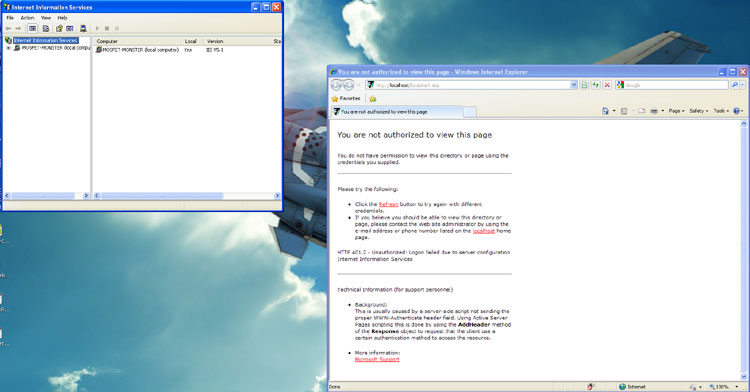
Task: Click the Compatibility View icon in IE
Action: point(584,85)
